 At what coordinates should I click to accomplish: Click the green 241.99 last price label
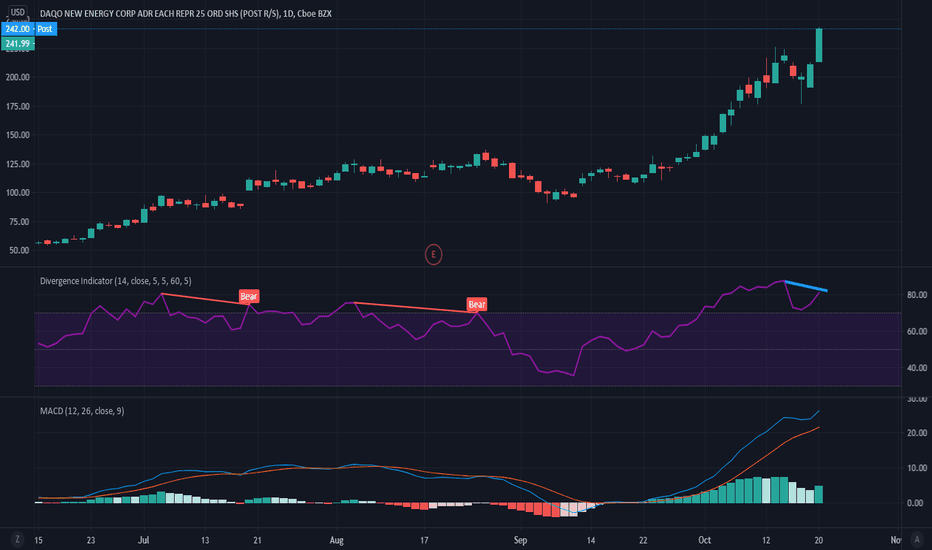pyautogui.click(x=17, y=43)
